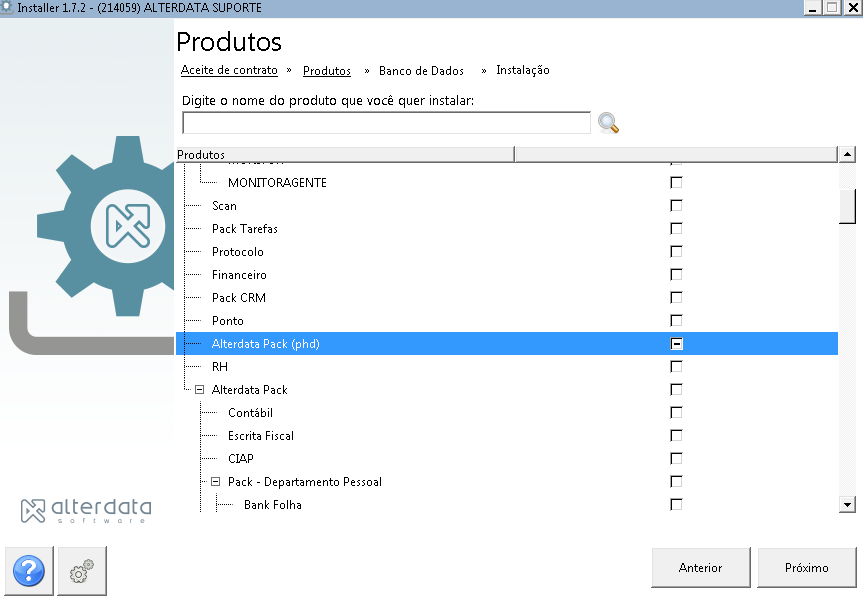Viewport: 863px width, 597px height.
Task: Check the MONITORAGENTE checkbox
Action: (x=676, y=182)
